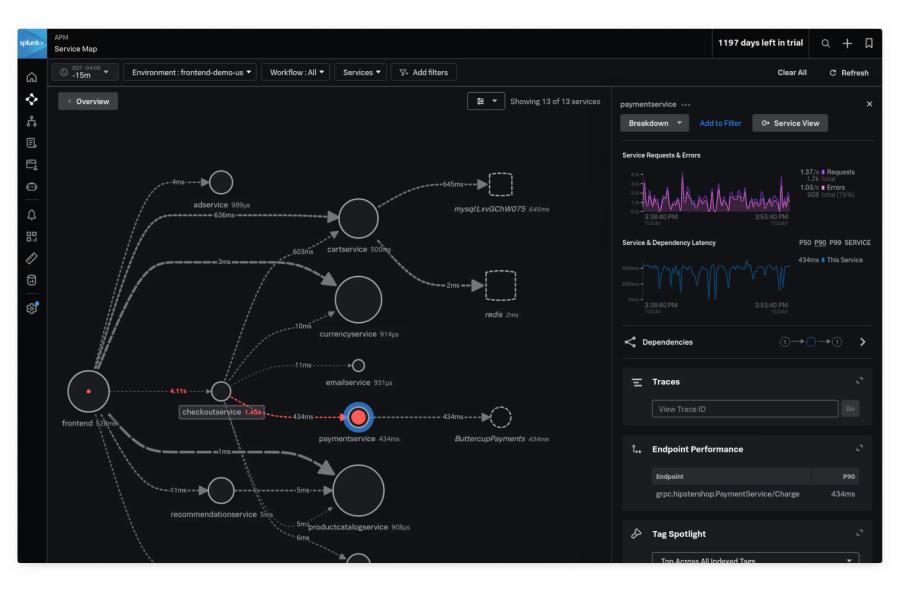This screenshot has height=592, width=900.
Task: Click the 1197 days left in trial text
Action: 760,43
